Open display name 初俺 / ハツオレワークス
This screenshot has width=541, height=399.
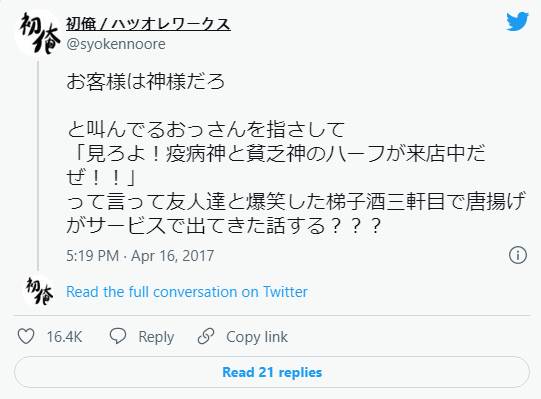click(x=148, y=24)
